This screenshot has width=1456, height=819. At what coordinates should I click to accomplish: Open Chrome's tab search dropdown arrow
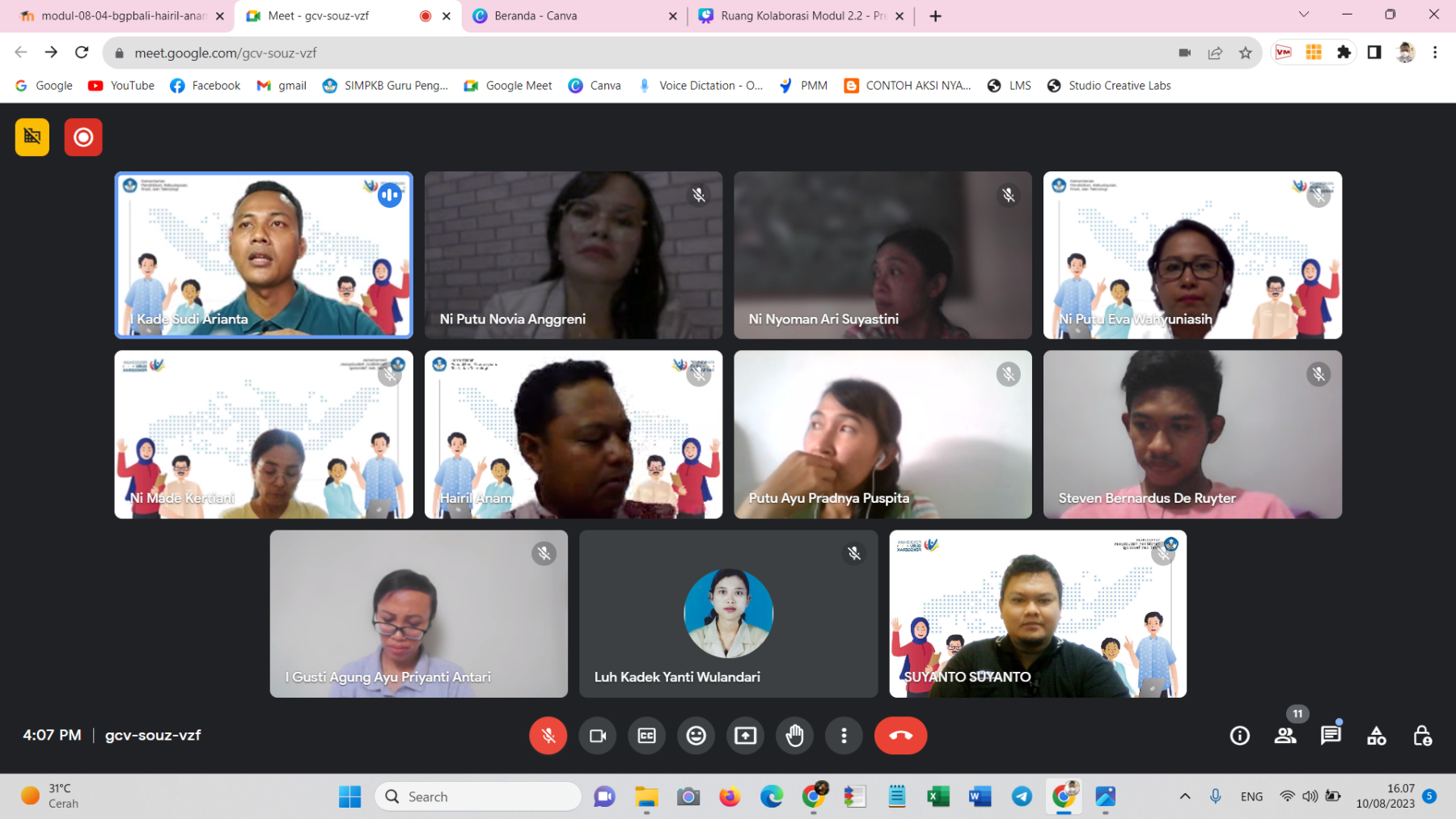(1303, 15)
